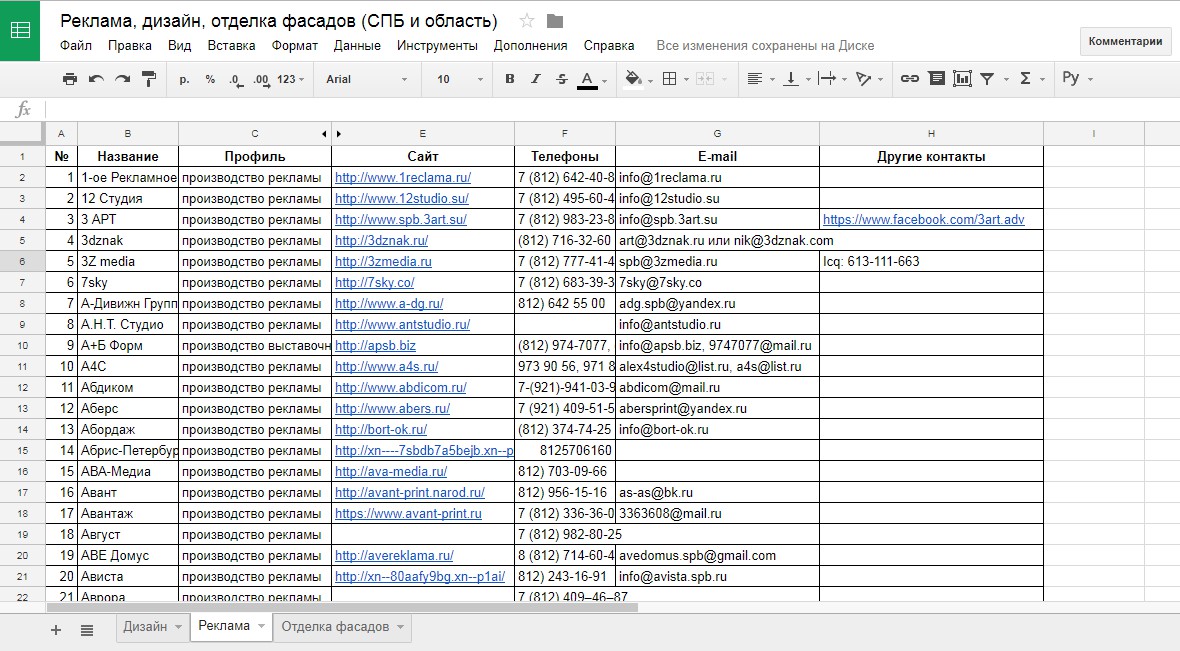The width and height of the screenshot is (1180, 651).
Task: Open the functions sigma menu
Action: (1025, 78)
